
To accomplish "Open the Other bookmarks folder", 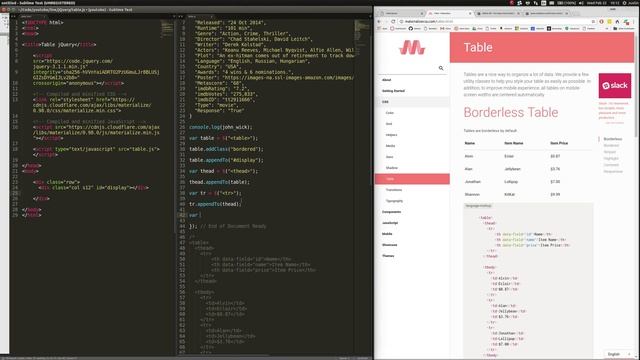I will tap(623, 29).
